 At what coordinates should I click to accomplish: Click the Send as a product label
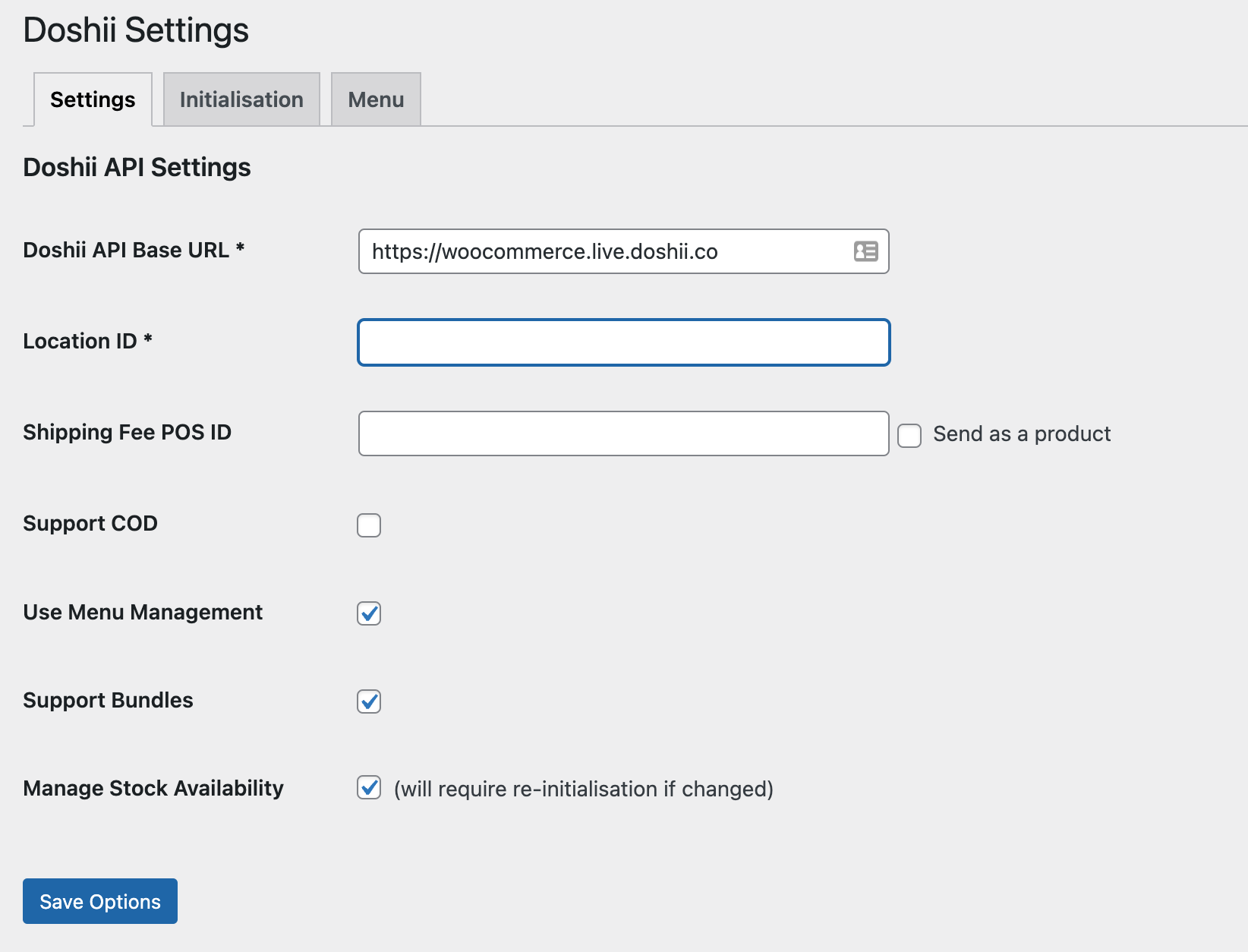point(1022,434)
